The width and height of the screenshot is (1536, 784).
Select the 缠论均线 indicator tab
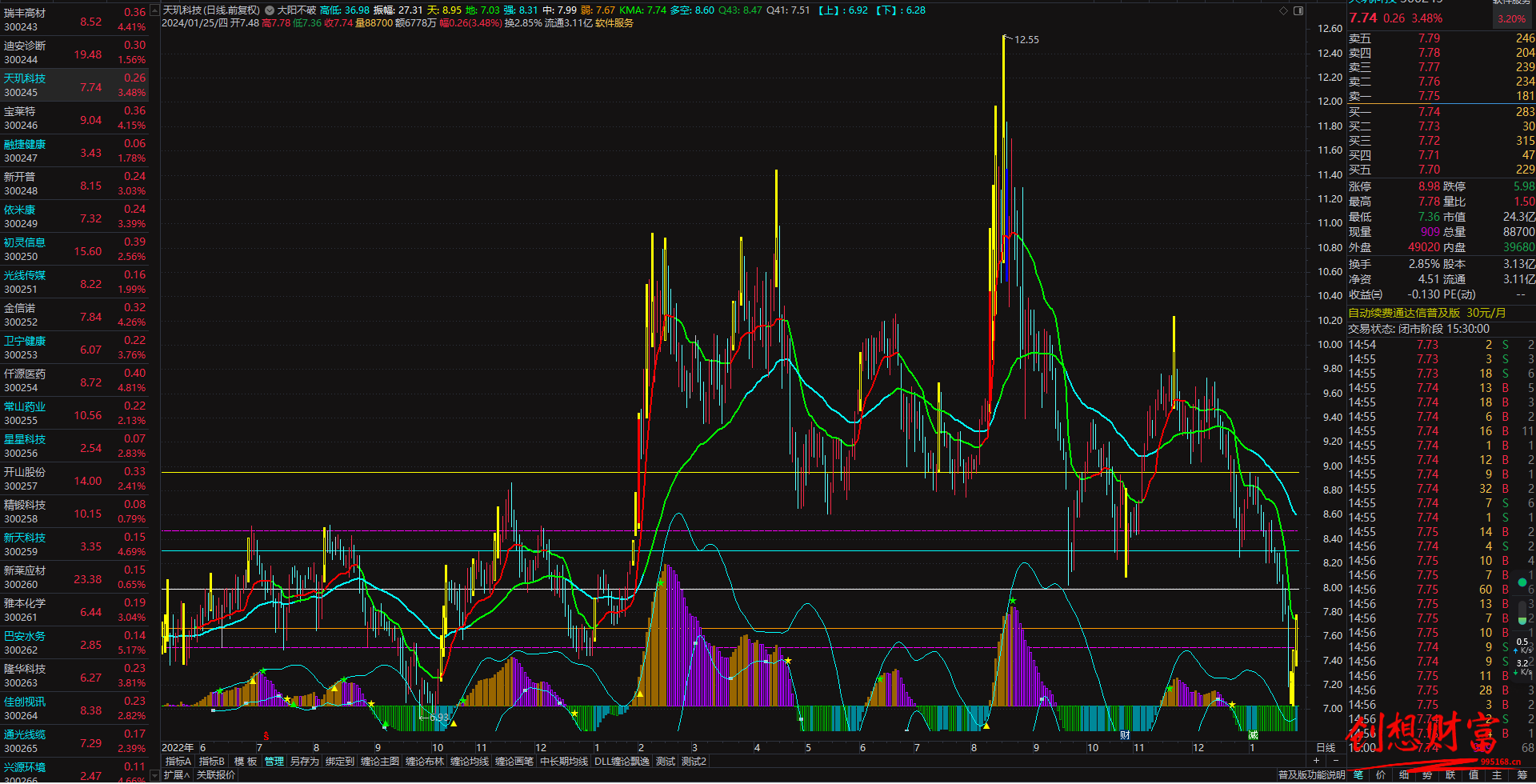[469, 761]
